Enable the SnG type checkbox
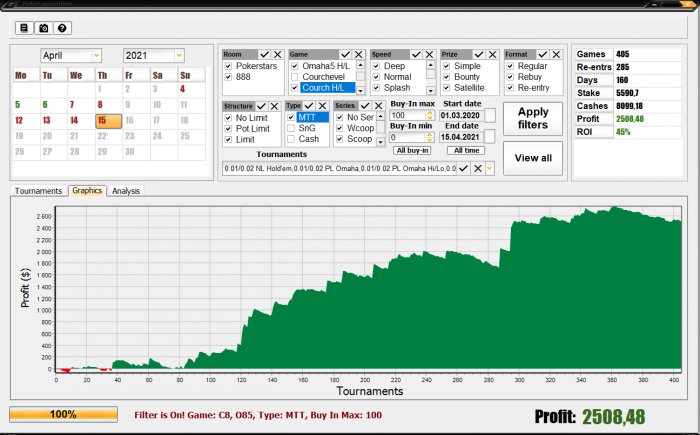The width and height of the screenshot is (700, 435). click(291, 128)
